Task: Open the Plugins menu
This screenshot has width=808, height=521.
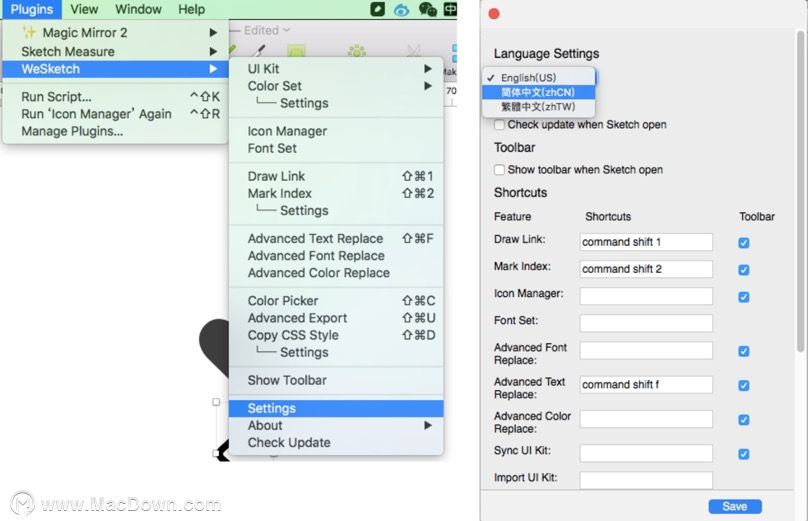Action: click(31, 9)
